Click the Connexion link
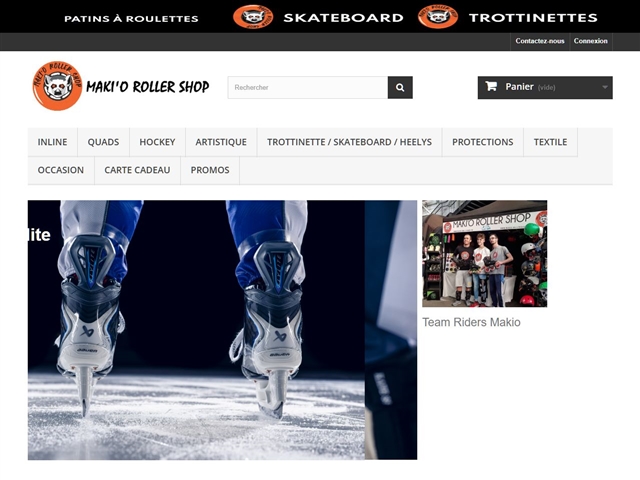Image resolution: width=640 pixels, height=480 pixels. (x=590, y=41)
